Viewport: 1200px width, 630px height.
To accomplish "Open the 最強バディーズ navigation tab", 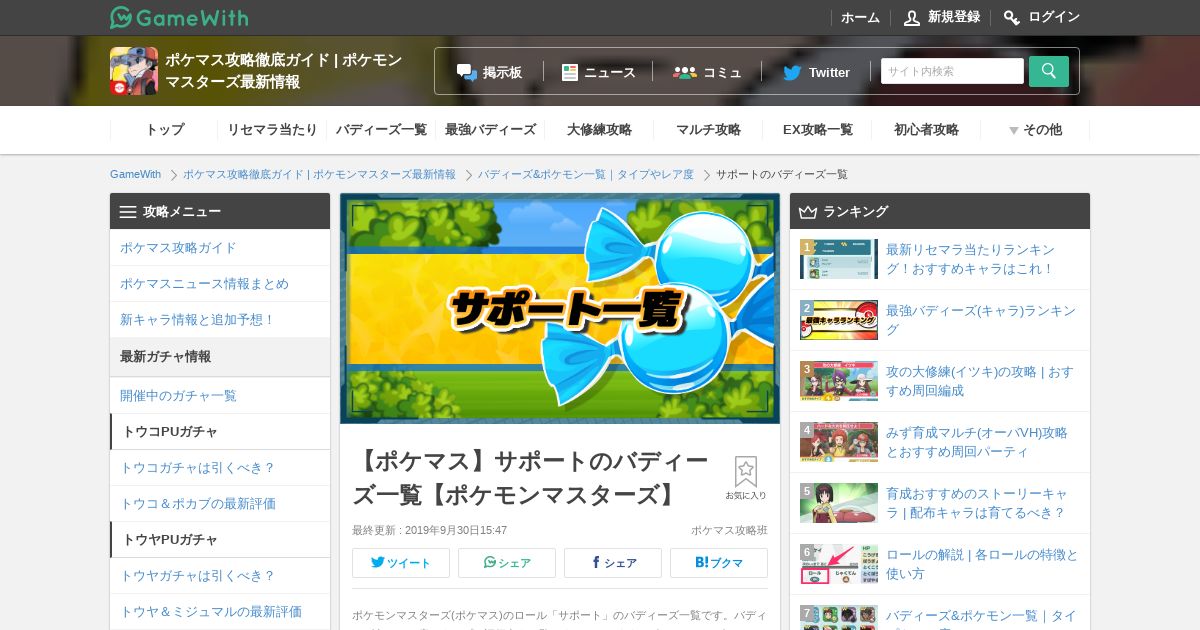I will (490, 130).
